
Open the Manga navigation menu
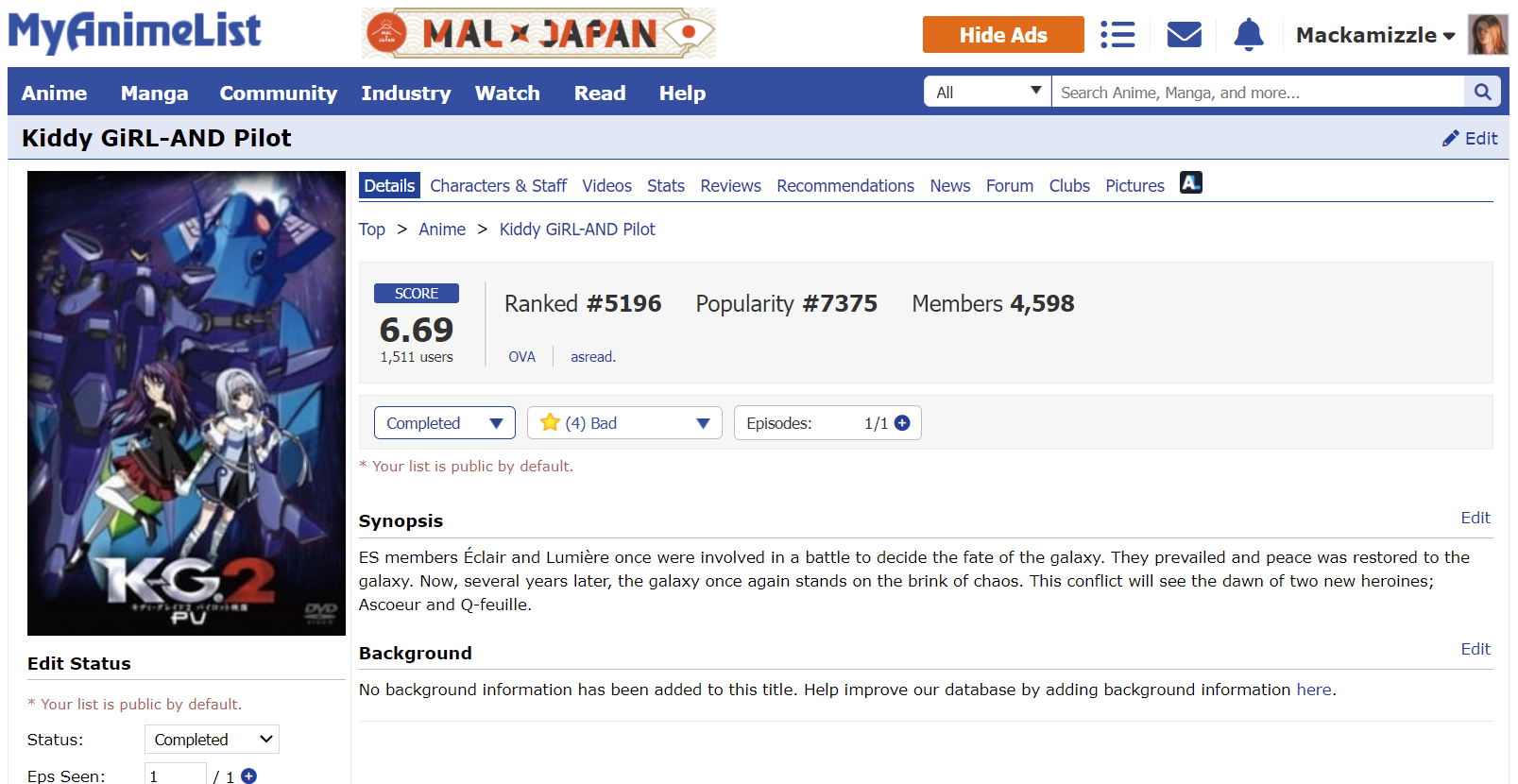pos(154,93)
